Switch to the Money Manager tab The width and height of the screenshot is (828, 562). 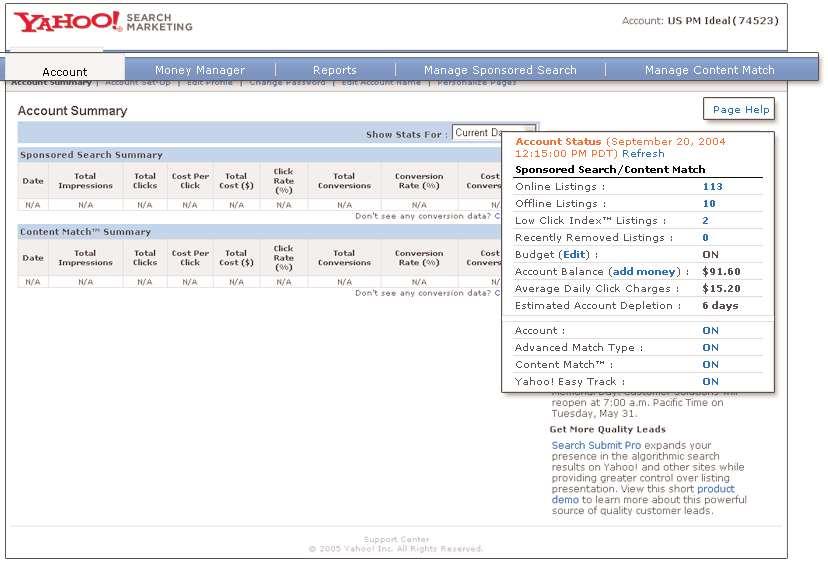pos(200,70)
